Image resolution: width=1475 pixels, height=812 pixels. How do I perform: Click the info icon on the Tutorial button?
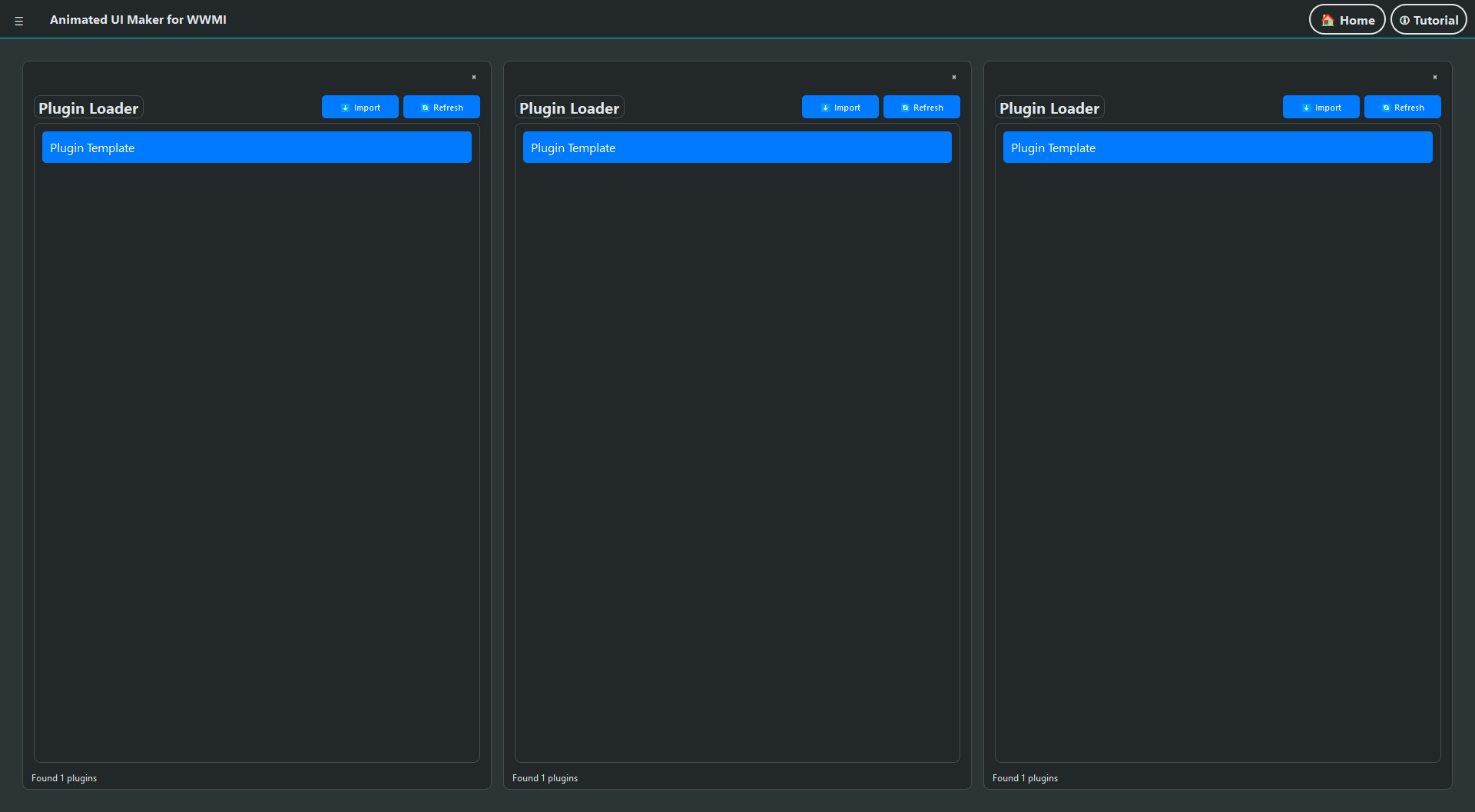(1404, 19)
